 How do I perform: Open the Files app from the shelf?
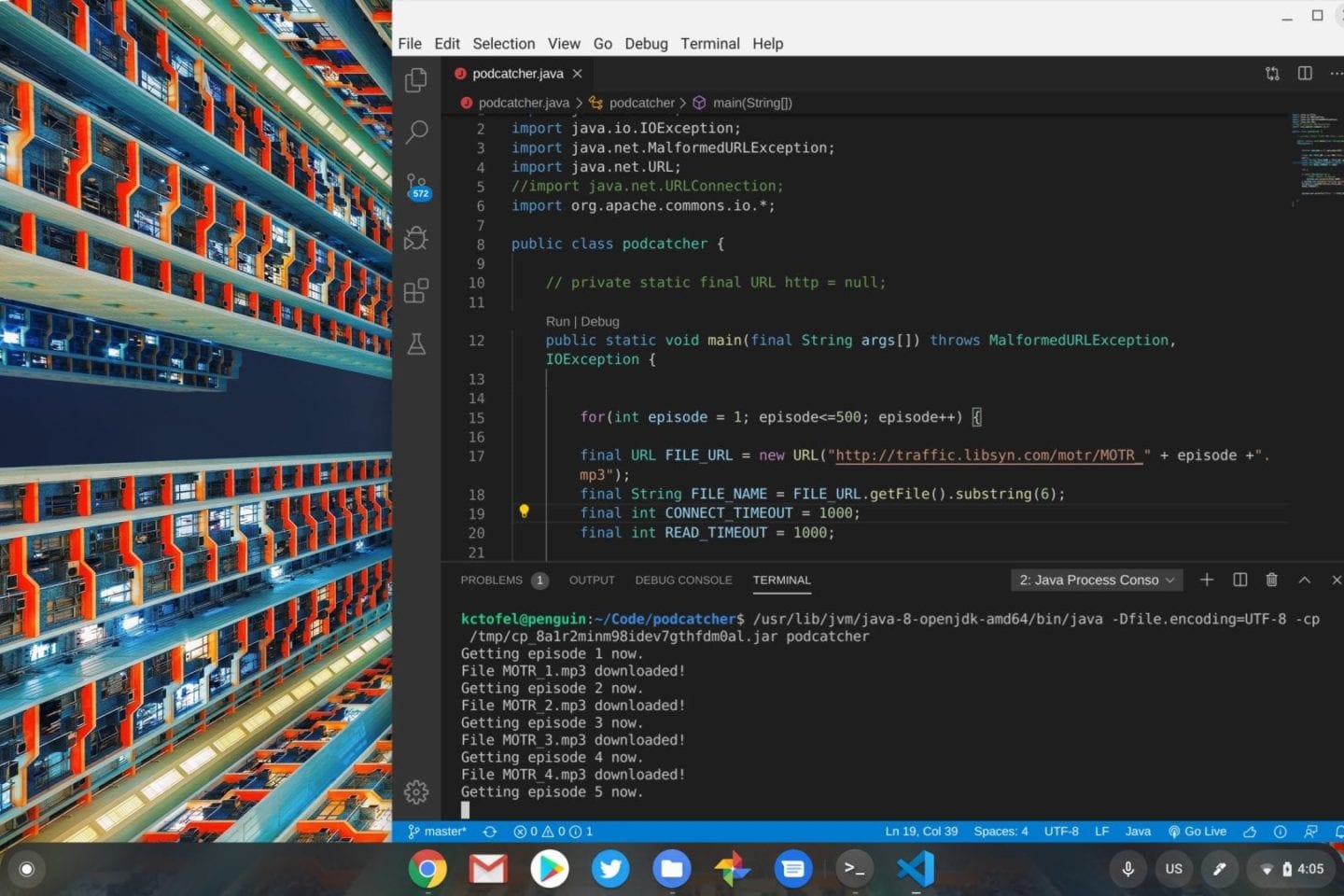(671, 869)
